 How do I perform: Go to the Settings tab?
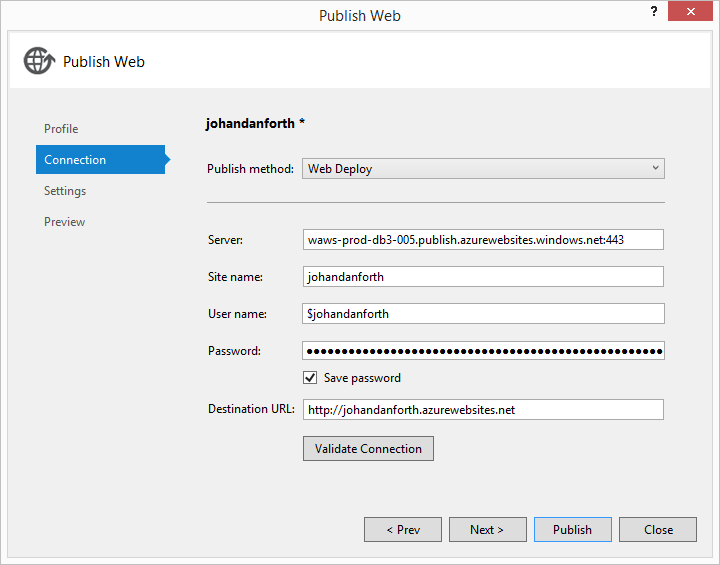(x=65, y=191)
